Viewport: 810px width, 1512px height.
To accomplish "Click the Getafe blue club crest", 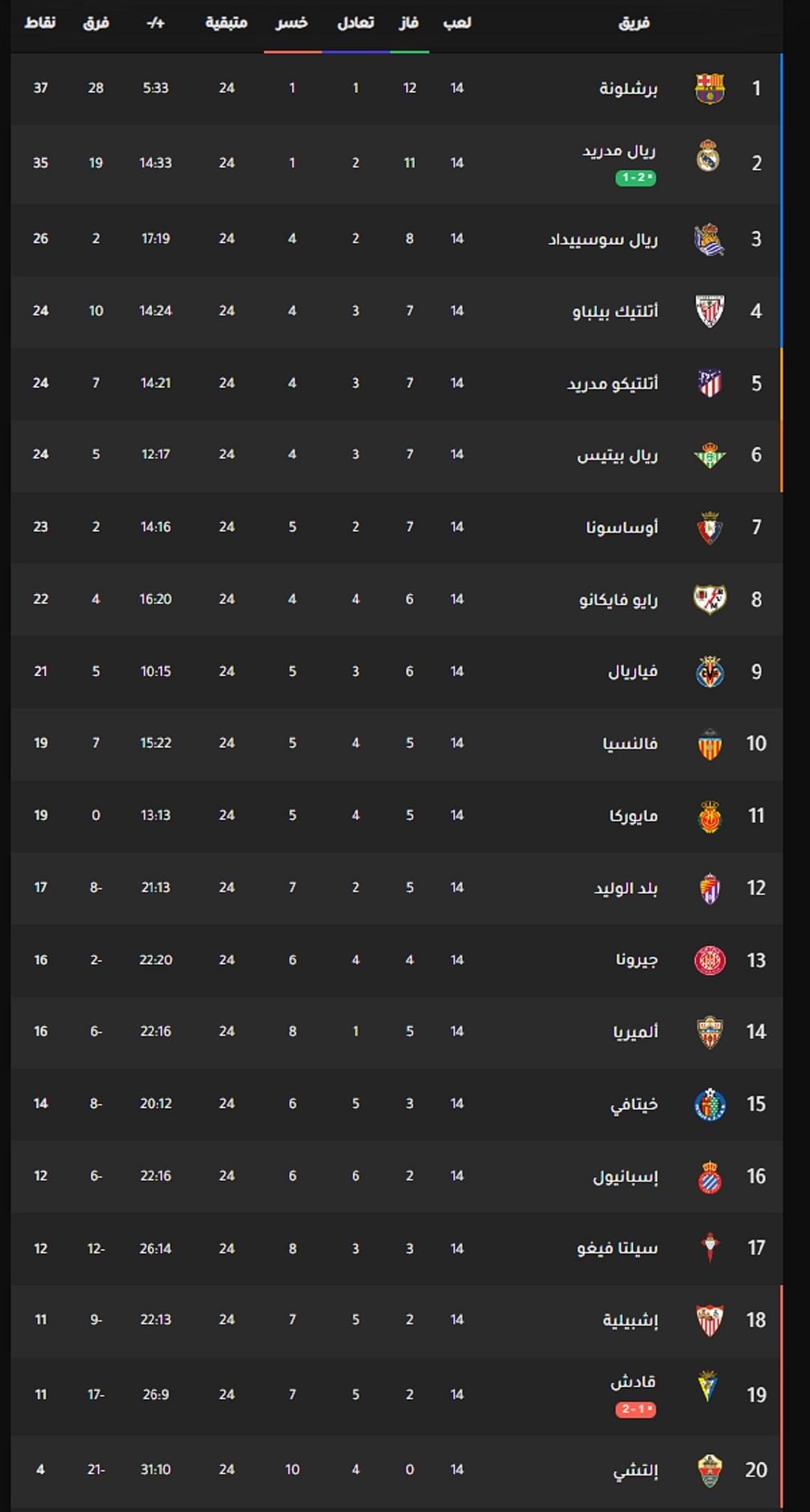I will click(709, 1104).
